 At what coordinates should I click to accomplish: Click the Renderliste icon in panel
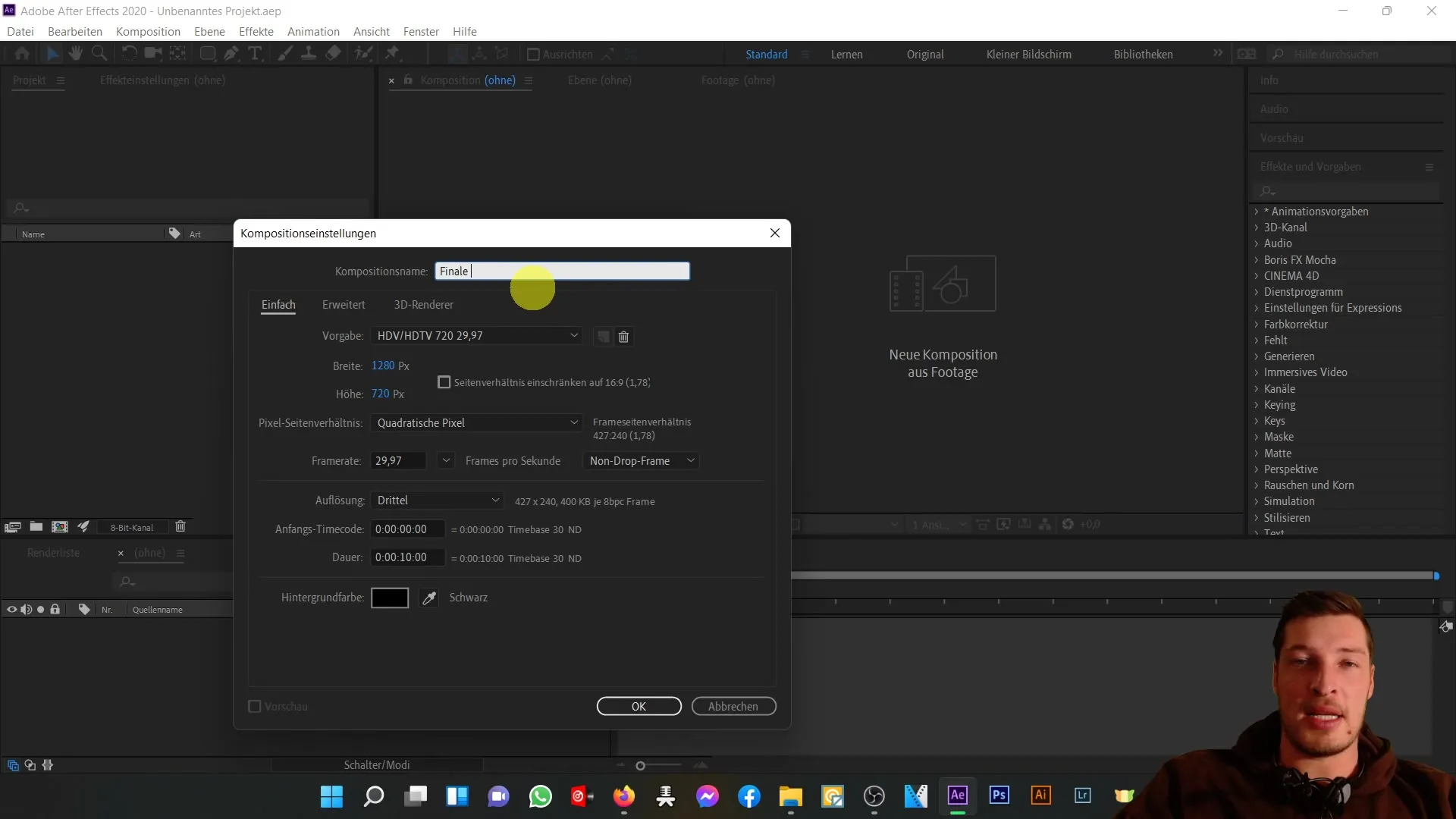pyautogui.click(x=54, y=552)
